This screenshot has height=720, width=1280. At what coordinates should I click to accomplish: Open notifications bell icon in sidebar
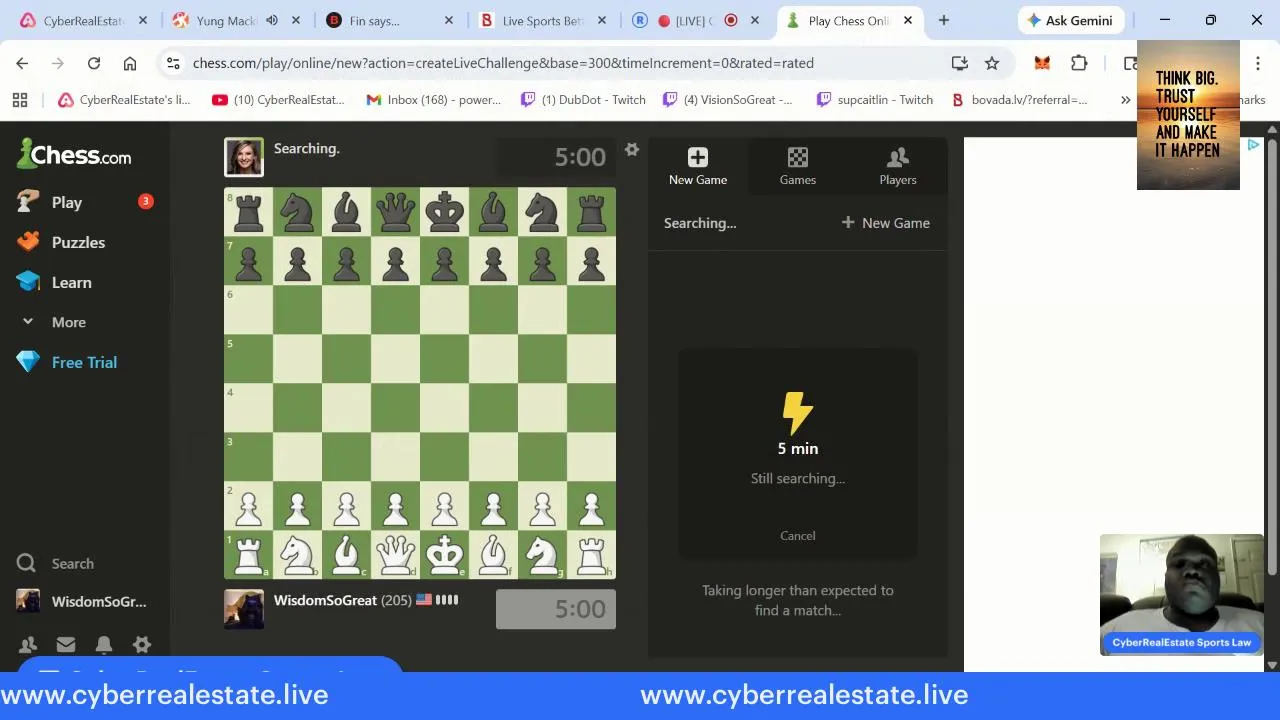104,645
